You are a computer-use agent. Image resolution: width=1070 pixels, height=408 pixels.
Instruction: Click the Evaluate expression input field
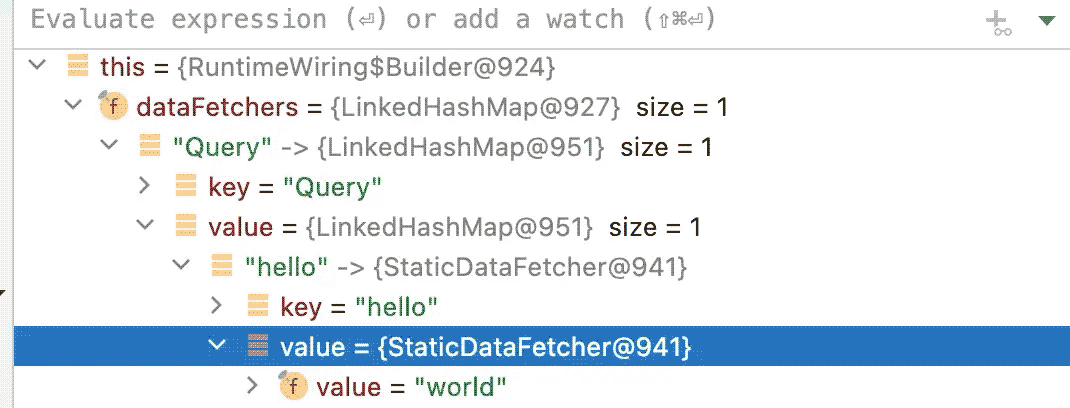tap(498, 20)
